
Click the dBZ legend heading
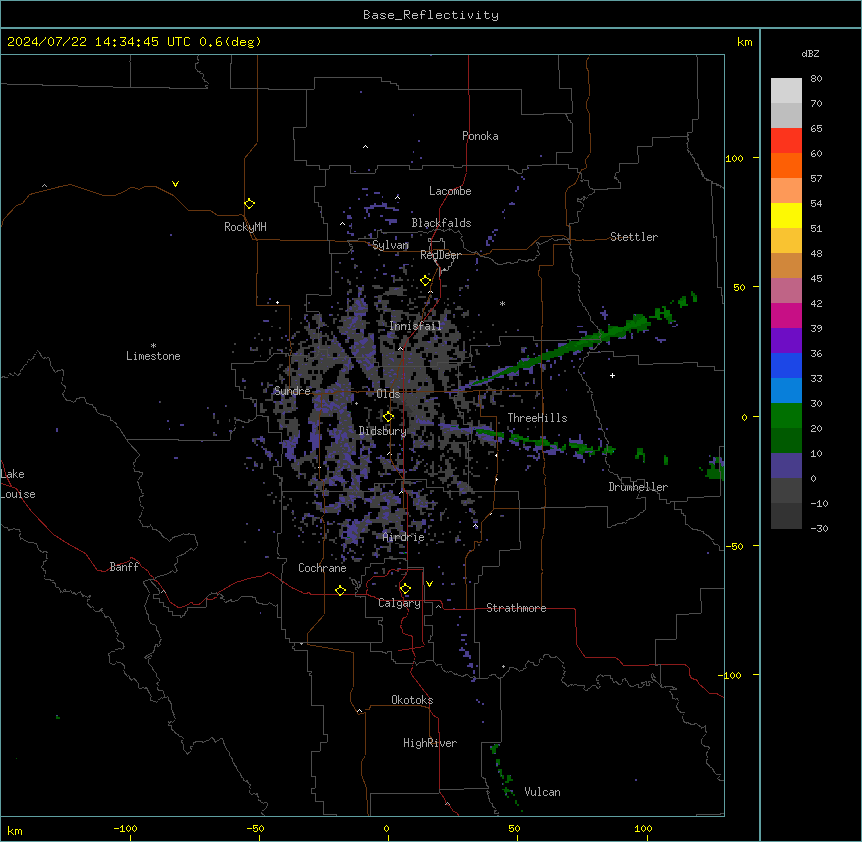tap(810, 53)
